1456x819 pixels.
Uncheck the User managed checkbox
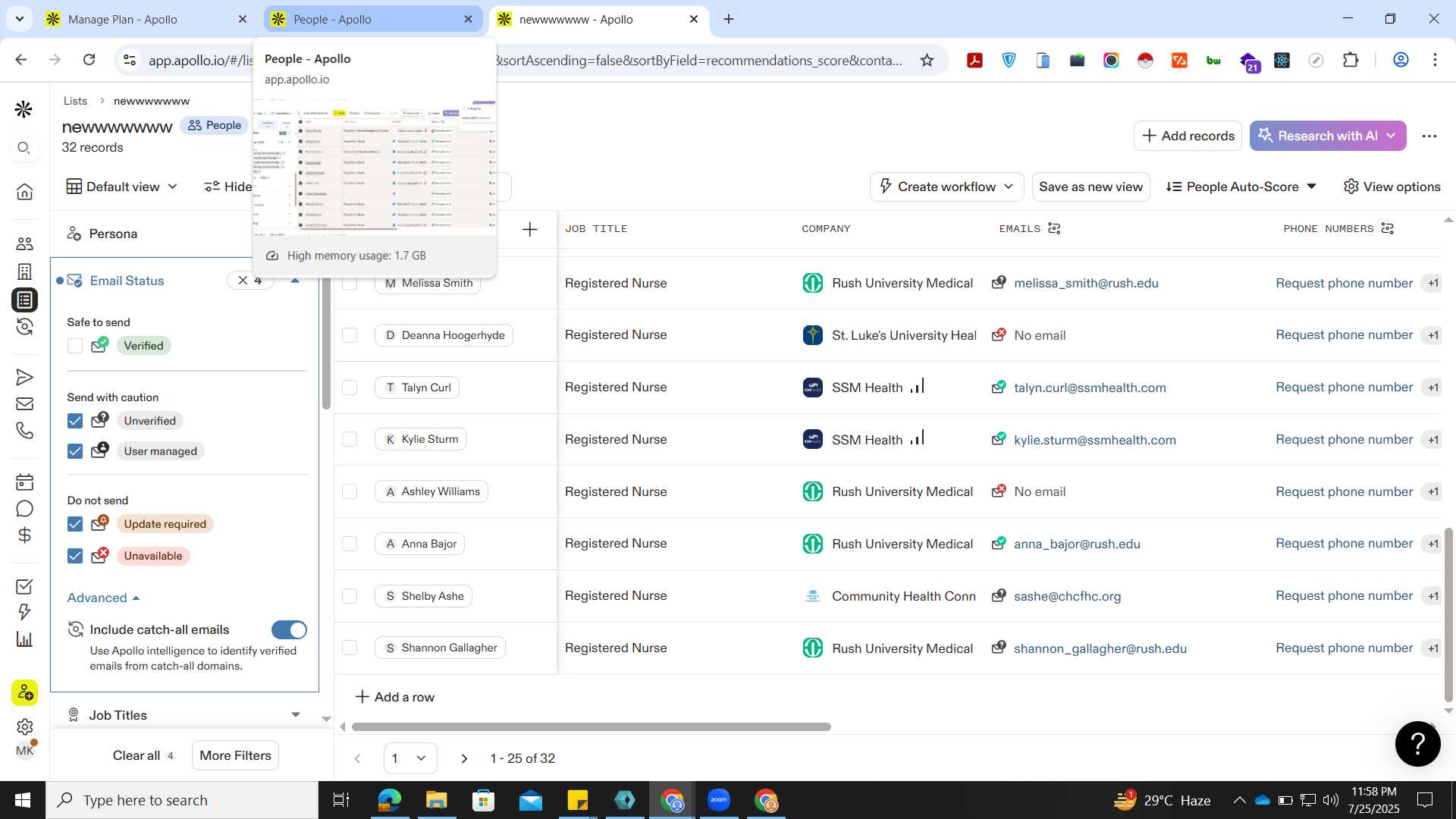pyautogui.click(x=75, y=451)
